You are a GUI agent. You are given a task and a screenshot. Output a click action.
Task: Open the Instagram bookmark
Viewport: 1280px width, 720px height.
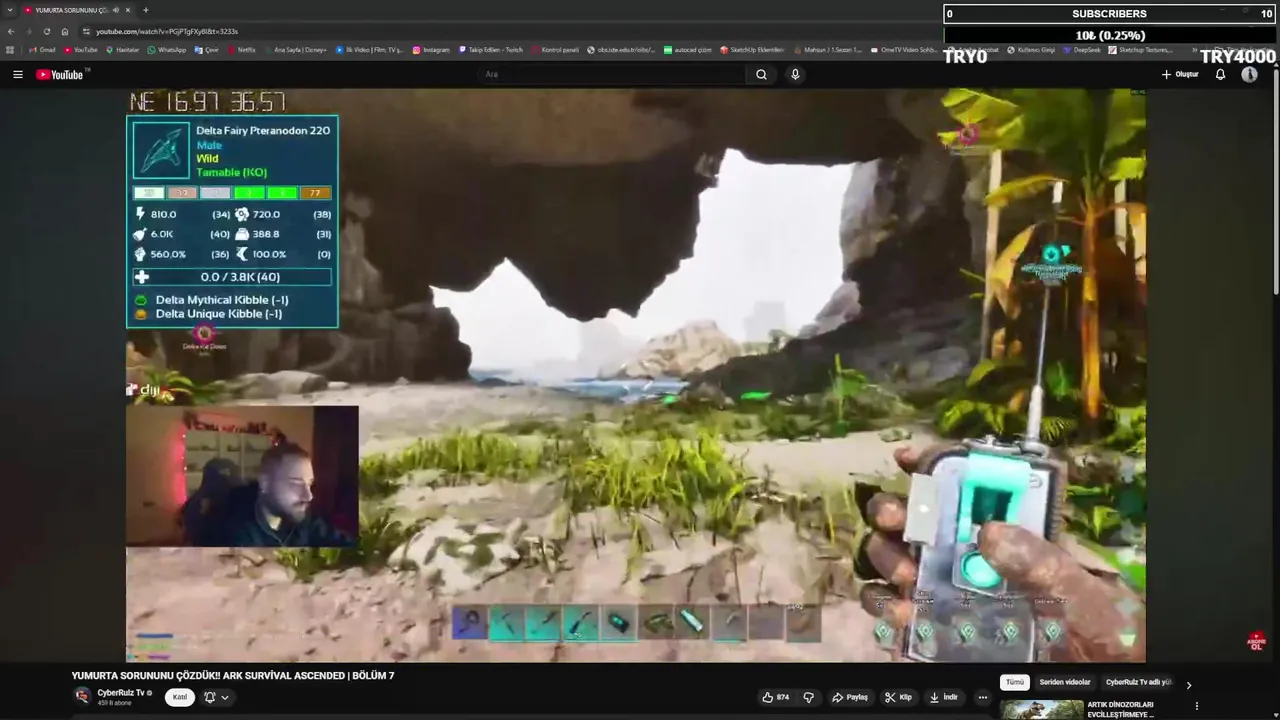point(431,49)
